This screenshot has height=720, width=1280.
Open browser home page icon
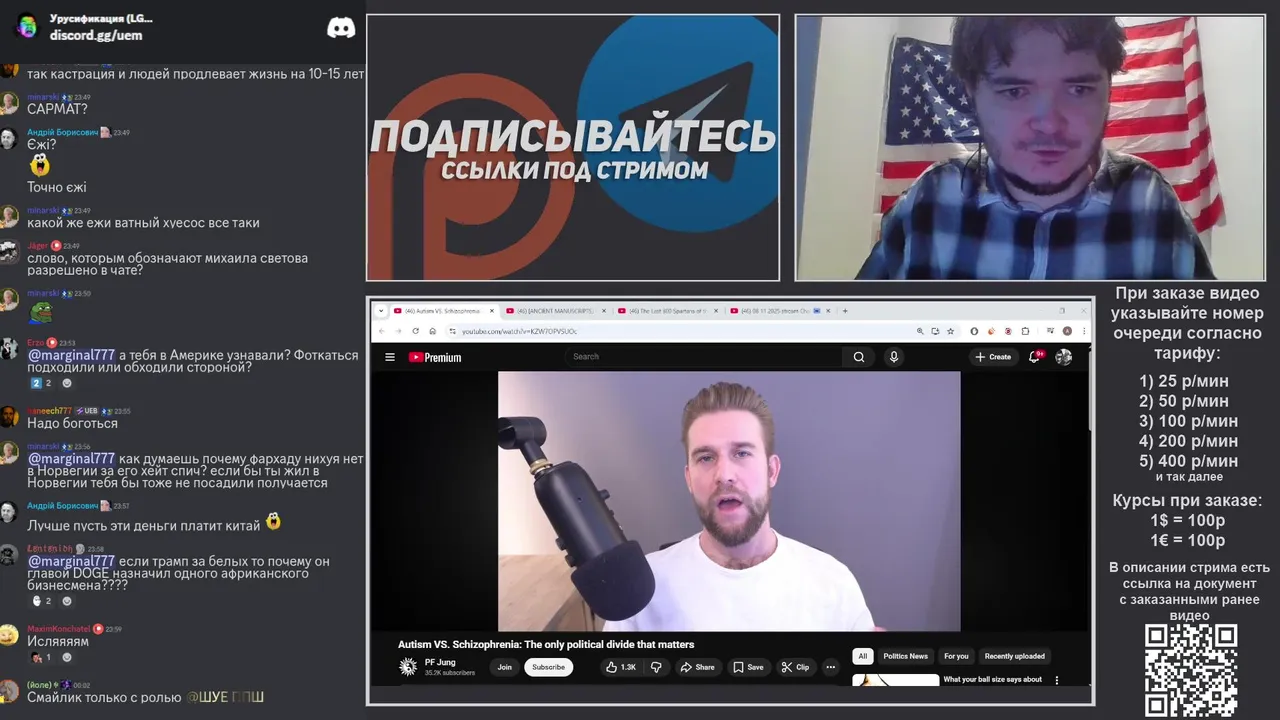(433, 331)
